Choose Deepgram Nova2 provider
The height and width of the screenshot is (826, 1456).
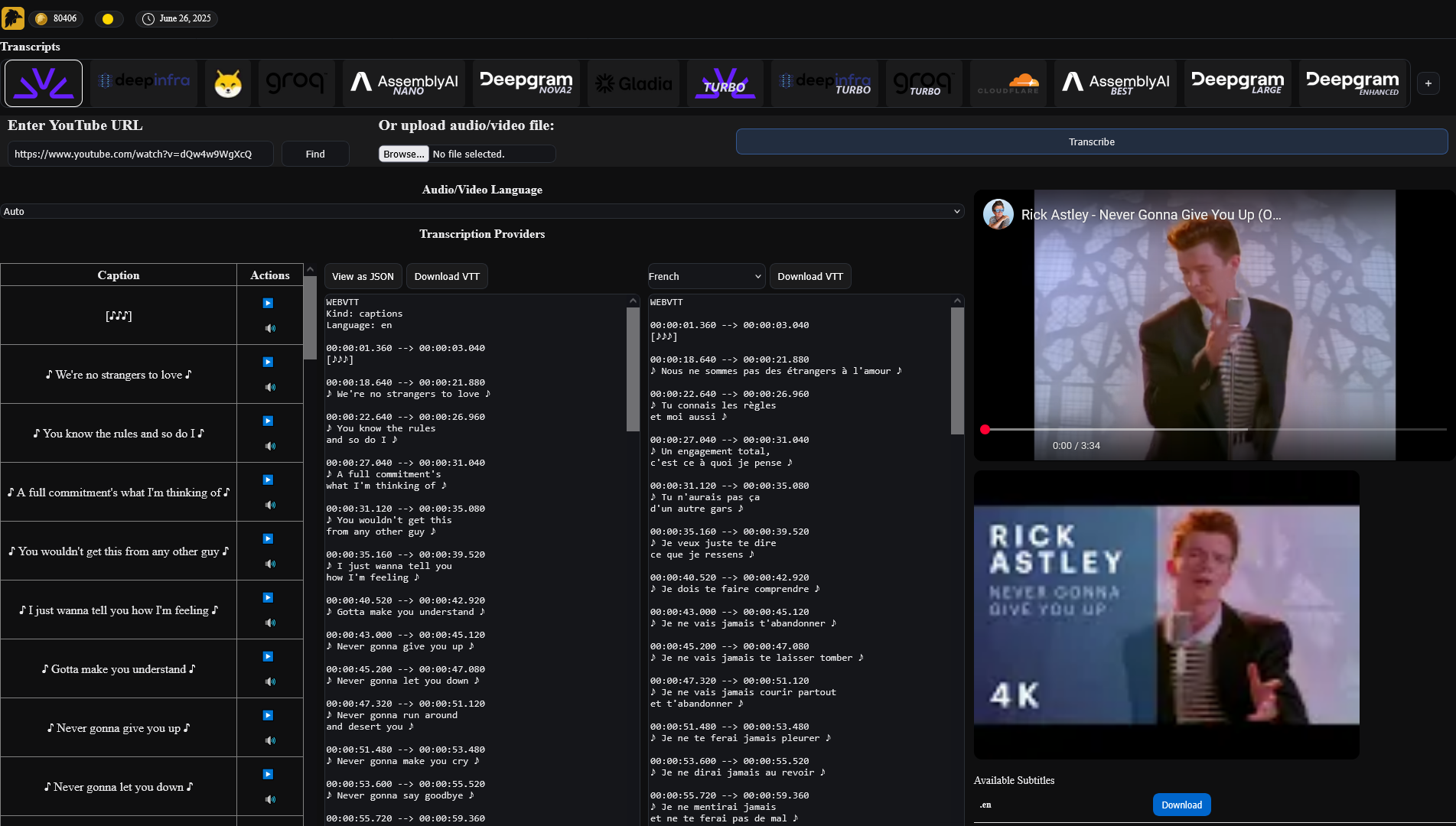click(x=526, y=83)
